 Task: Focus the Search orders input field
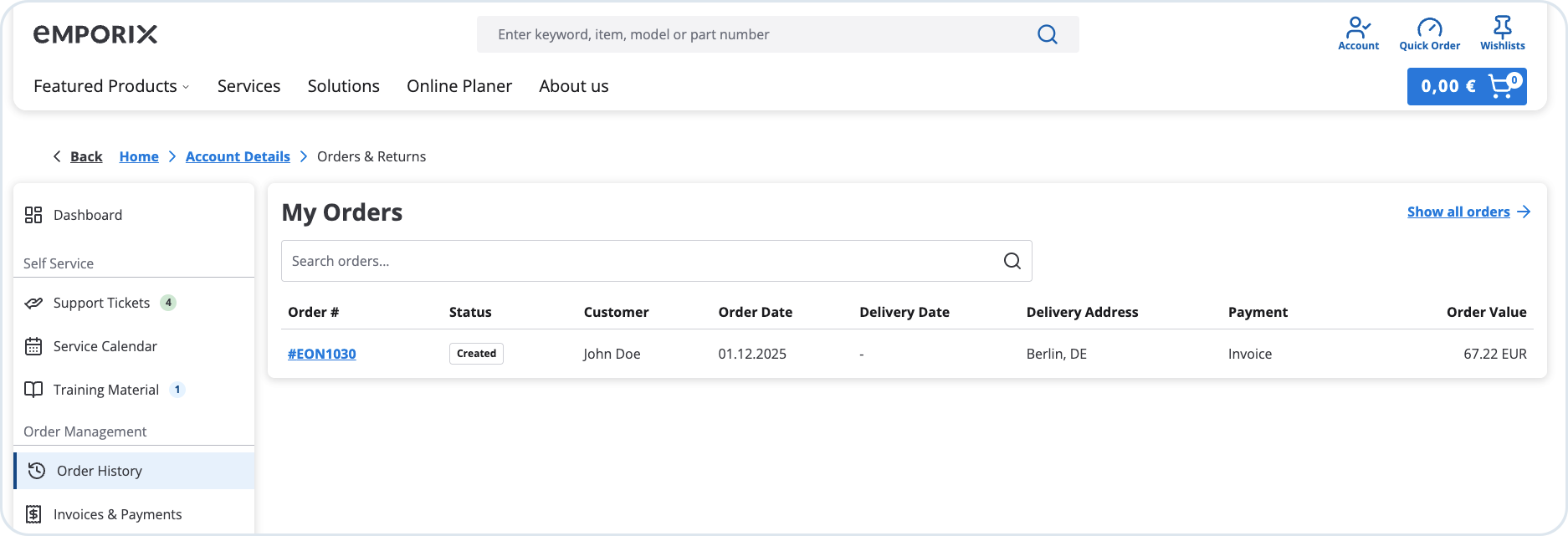tap(636, 261)
